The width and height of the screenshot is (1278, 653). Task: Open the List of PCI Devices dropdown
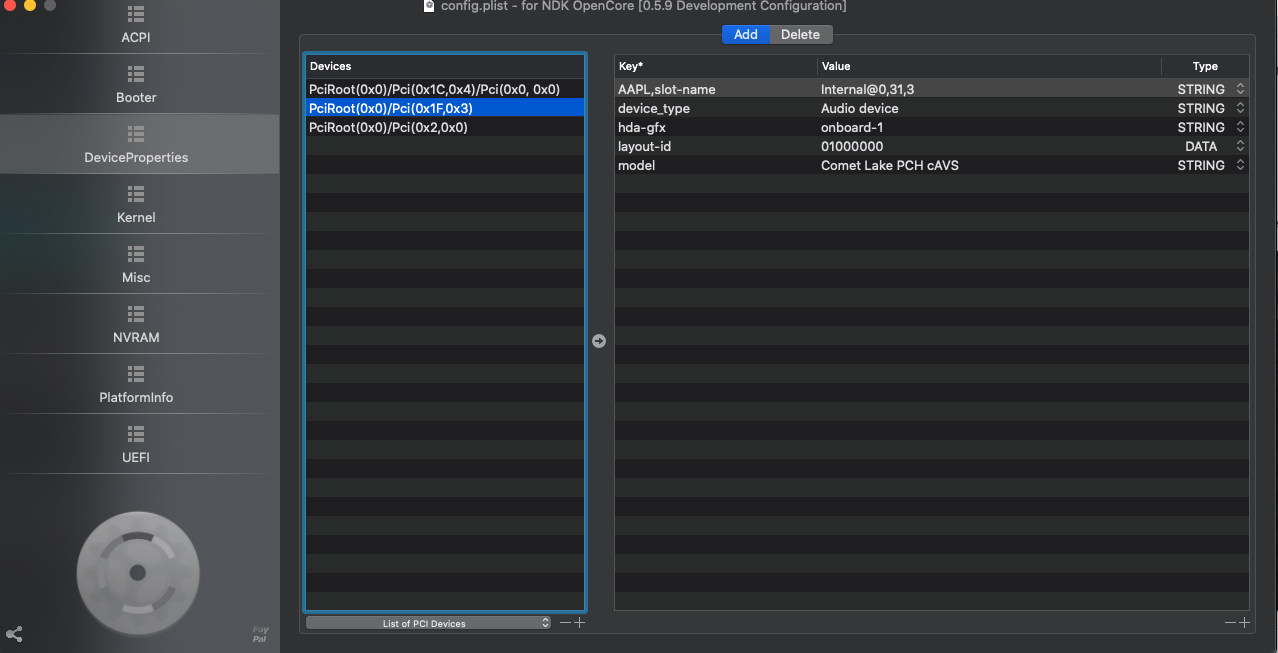tap(428, 623)
